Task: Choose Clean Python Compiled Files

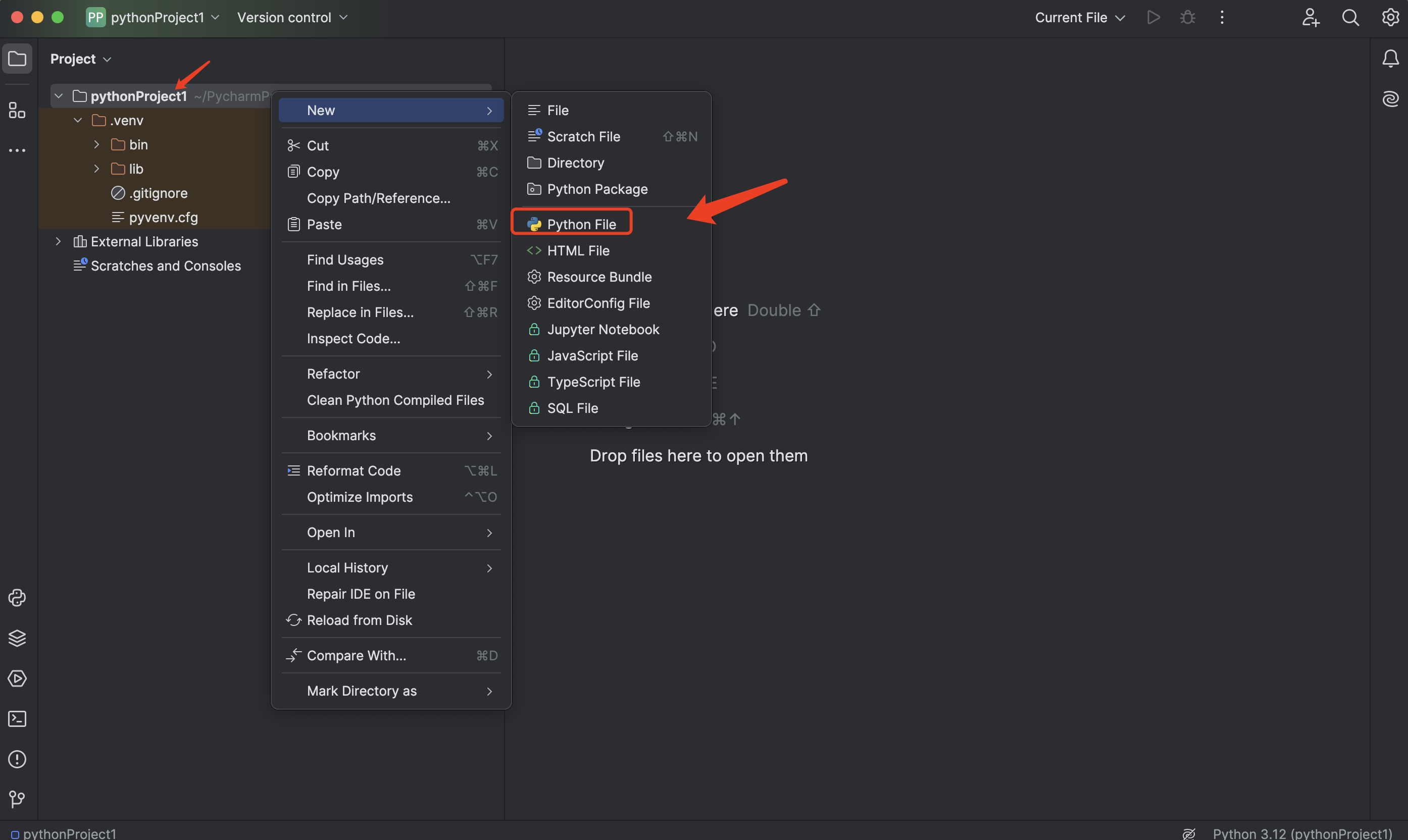Action: click(x=391, y=400)
